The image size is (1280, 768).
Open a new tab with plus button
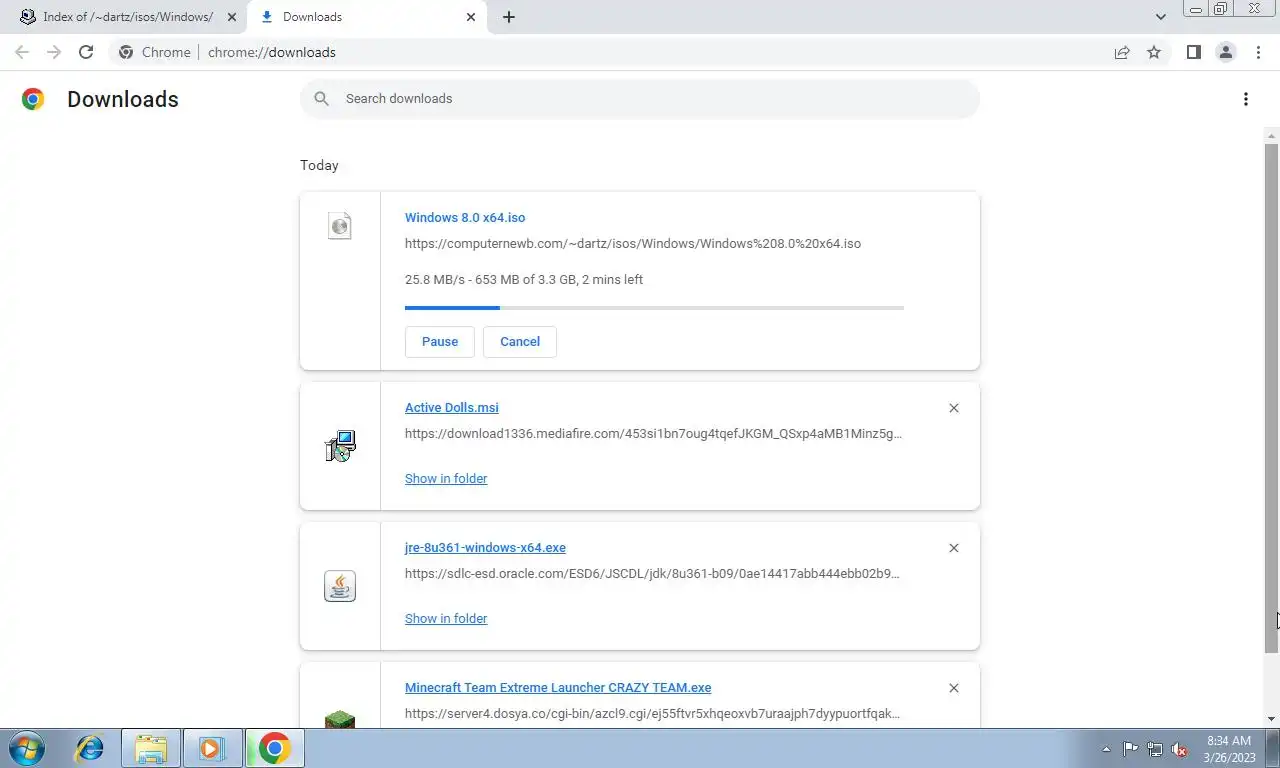[x=508, y=17]
